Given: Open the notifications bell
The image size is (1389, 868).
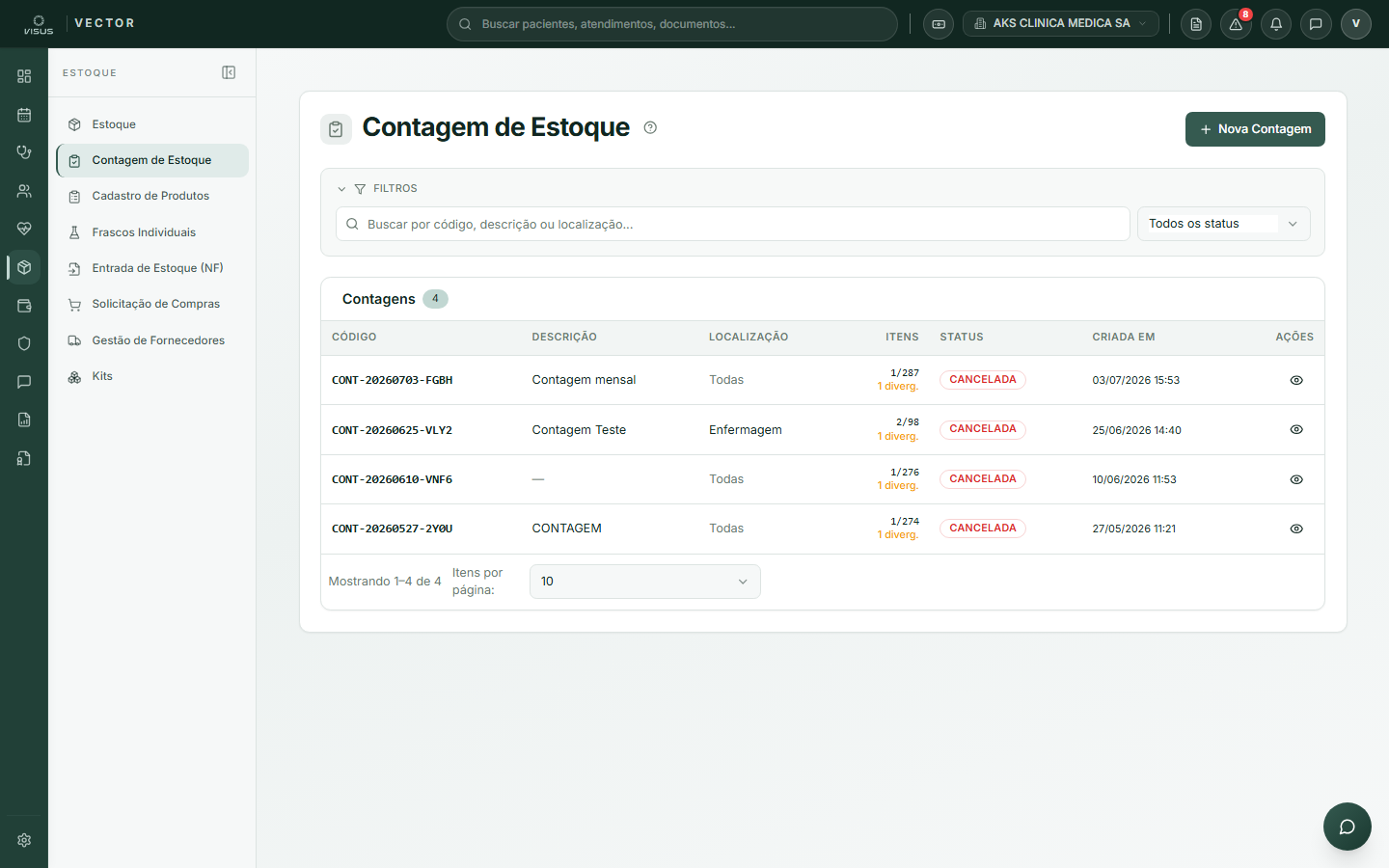Looking at the screenshot, I should [x=1276, y=24].
